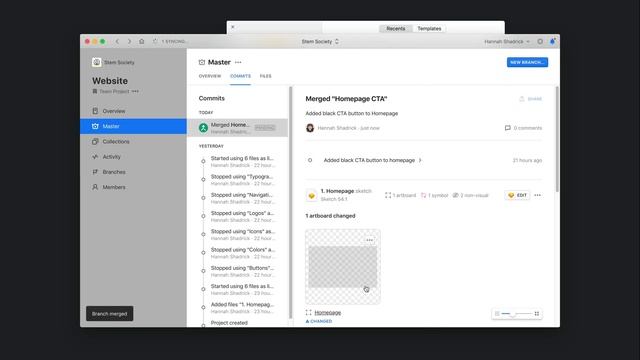This screenshot has height=360, width=640.
Task: Select the 'Added files 1. Homepag...' commit
Action: pyautogui.click(x=238, y=308)
